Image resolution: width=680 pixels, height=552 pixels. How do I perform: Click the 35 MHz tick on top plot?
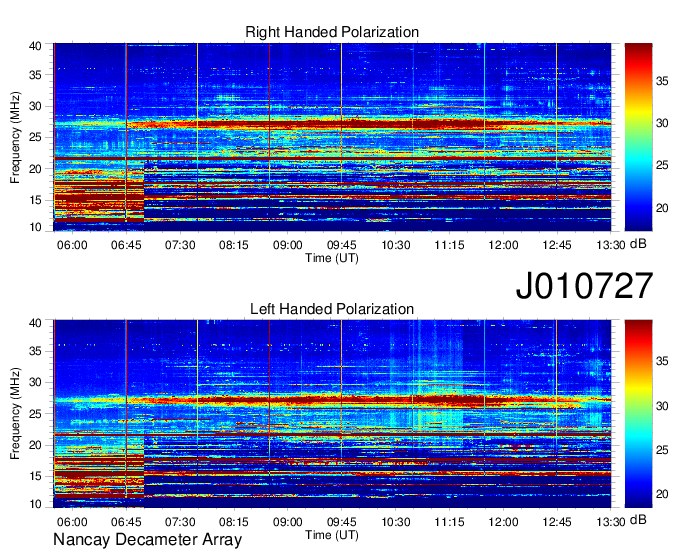point(35,75)
